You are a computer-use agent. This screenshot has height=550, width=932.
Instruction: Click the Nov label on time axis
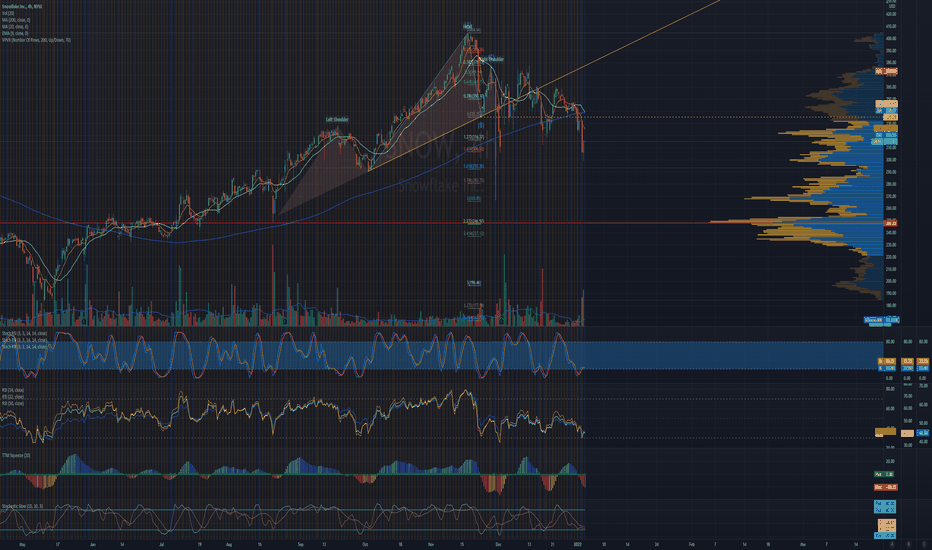tap(431, 544)
